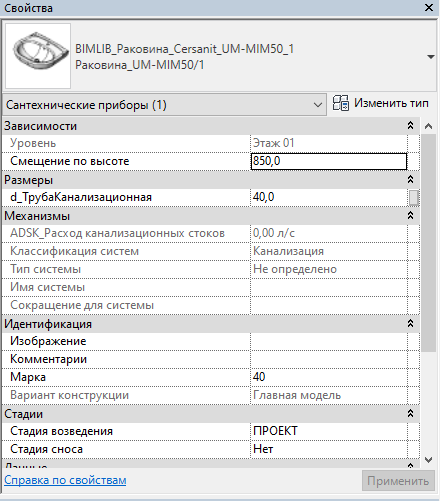Viewport: 440px width, 501px height.
Task: Close the Свойства panel
Action: 429,7
